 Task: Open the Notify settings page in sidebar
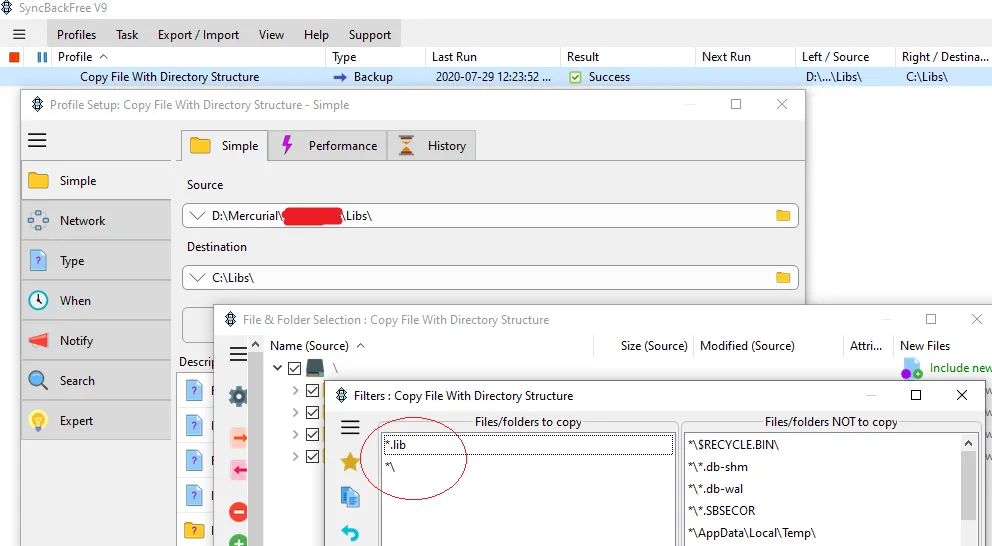point(96,341)
